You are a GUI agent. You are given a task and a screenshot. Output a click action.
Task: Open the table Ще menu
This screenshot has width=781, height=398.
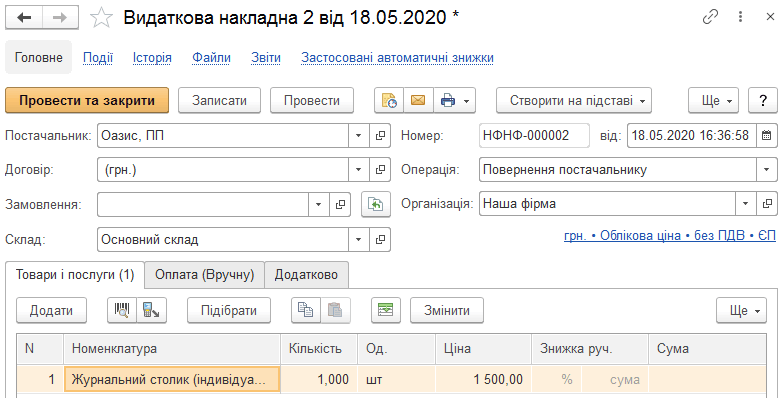(741, 310)
